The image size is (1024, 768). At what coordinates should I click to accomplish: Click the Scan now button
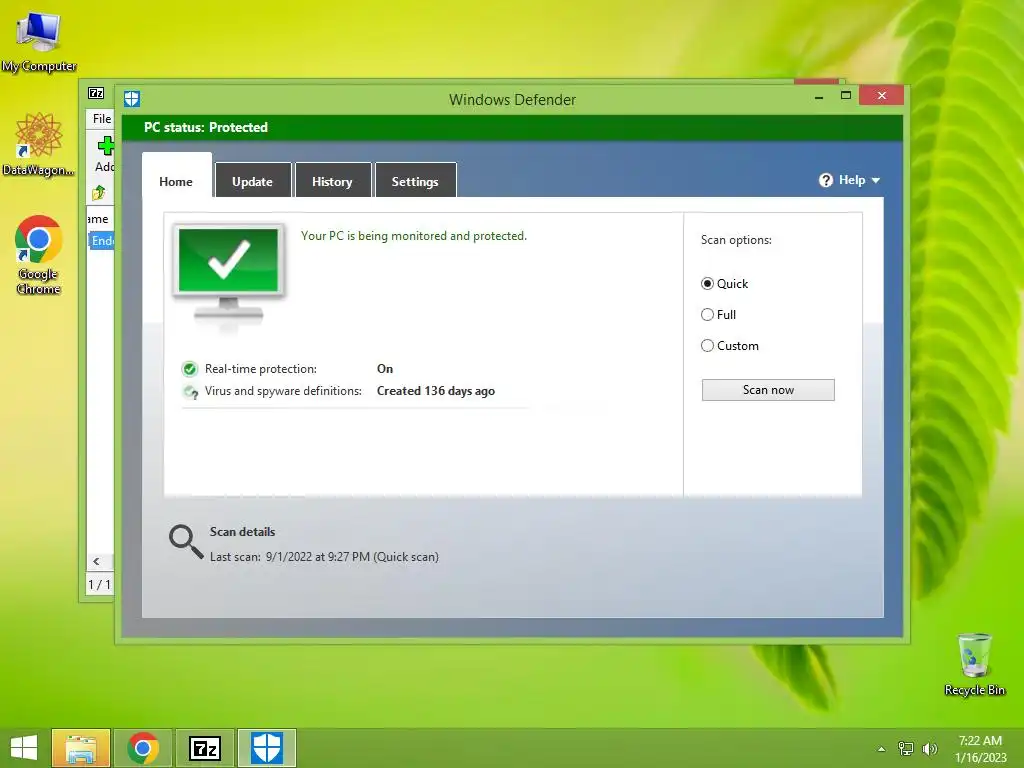pyautogui.click(x=768, y=390)
